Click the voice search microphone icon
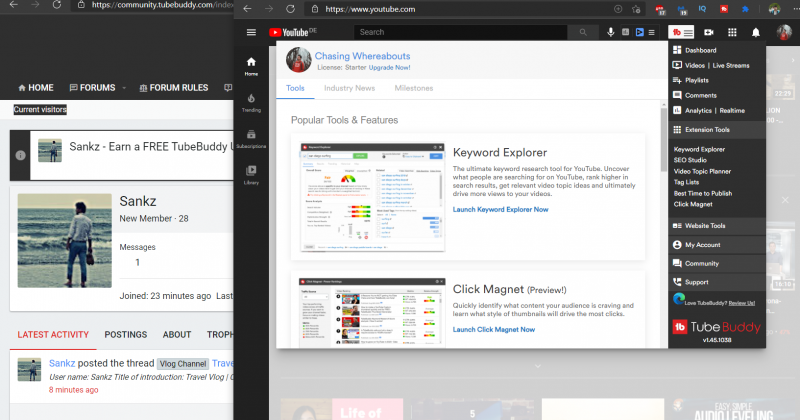This screenshot has width=800, height=420. (610, 32)
